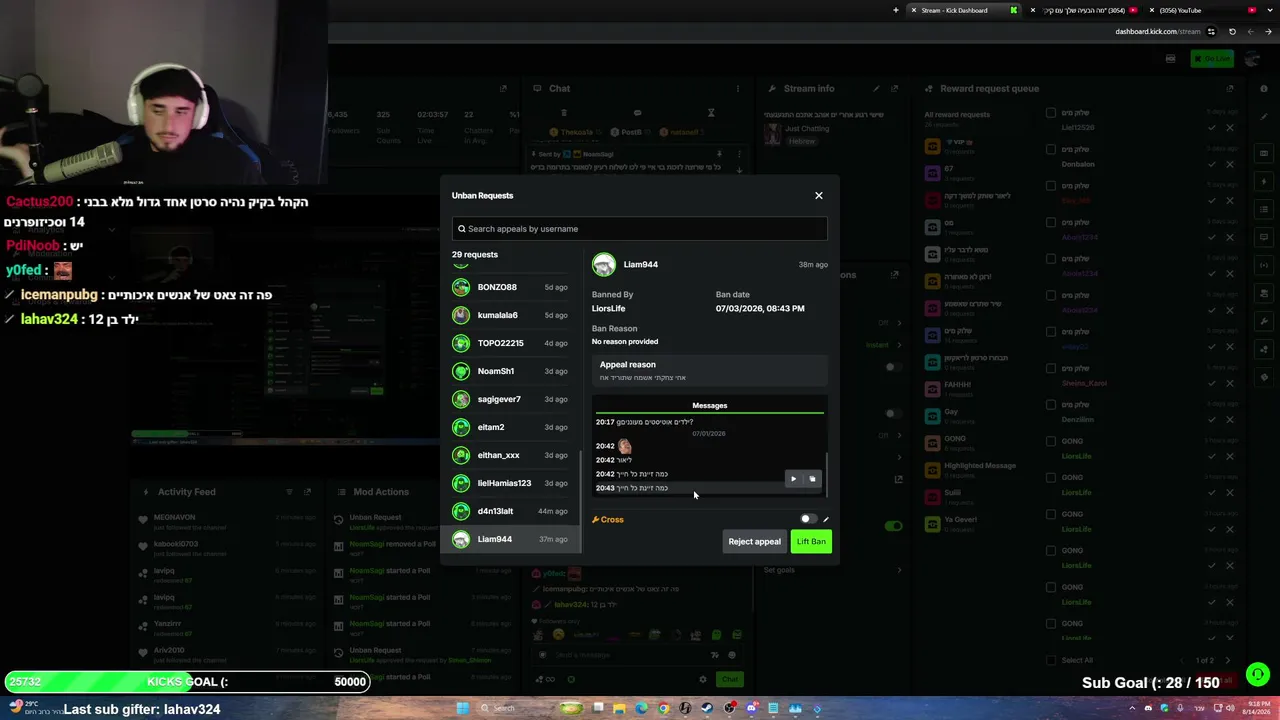Screen dimensions: 1280x720
Task: Open Chrome from the taskbar
Action: click(x=663, y=709)
